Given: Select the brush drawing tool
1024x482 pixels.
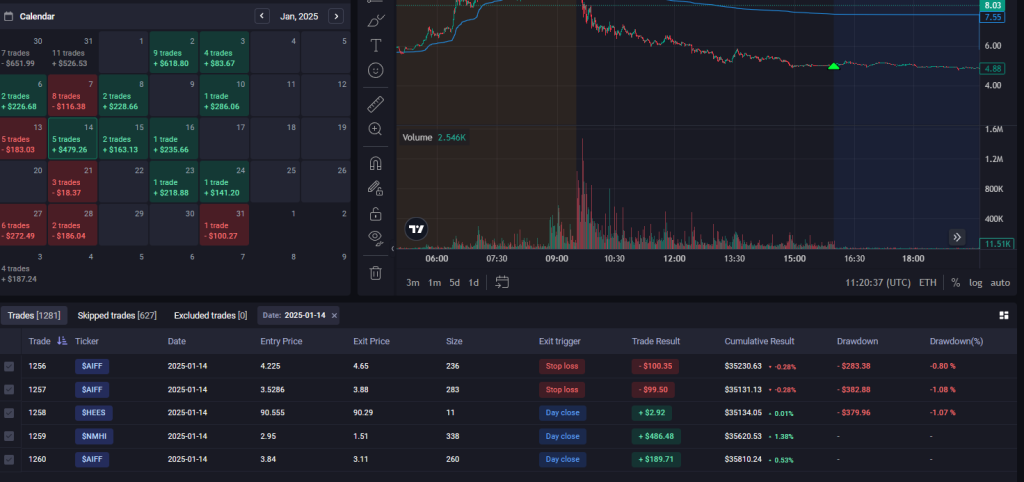Looking at the screenshot, I should [x=376, y=20].
